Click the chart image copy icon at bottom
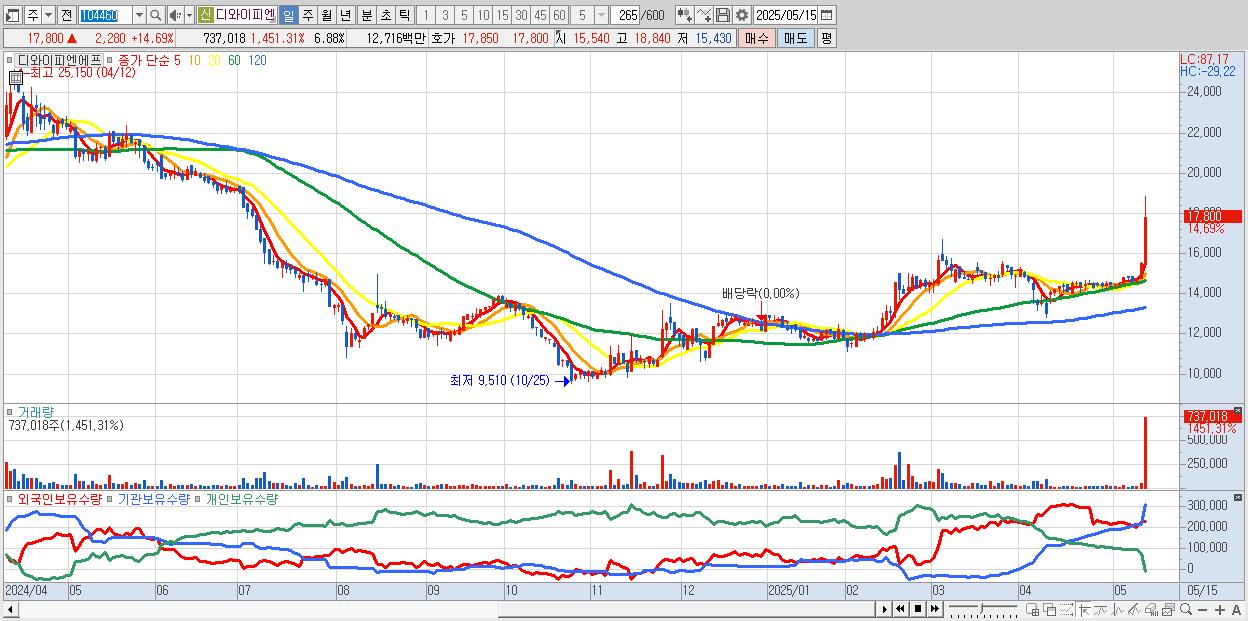Image resolution: width=1248 pixels, height=621 pixels. [1168, 610]
